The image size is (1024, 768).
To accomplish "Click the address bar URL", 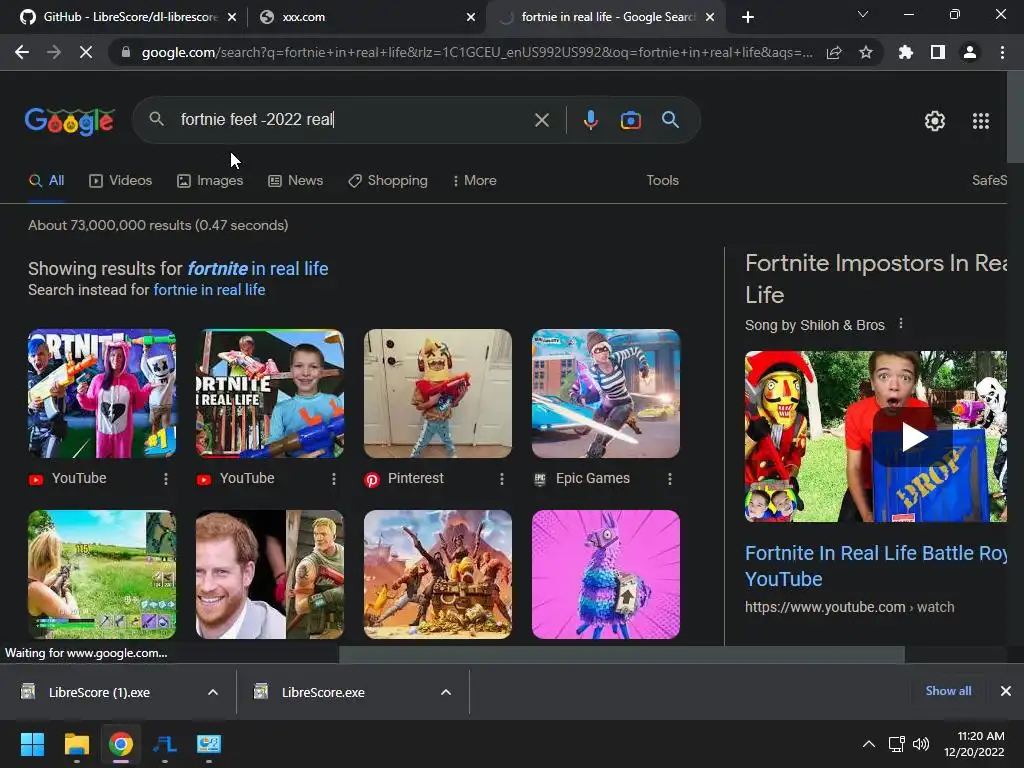I will point(477,52).
